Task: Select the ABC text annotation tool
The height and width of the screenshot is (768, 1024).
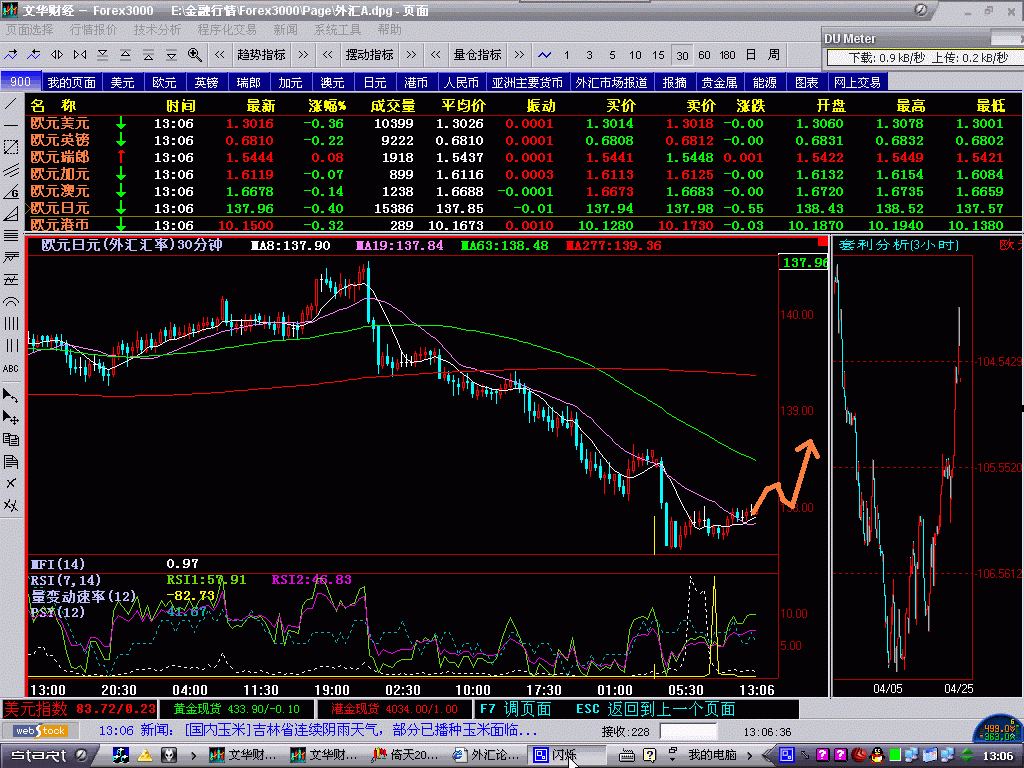Action: click(10, 368)
